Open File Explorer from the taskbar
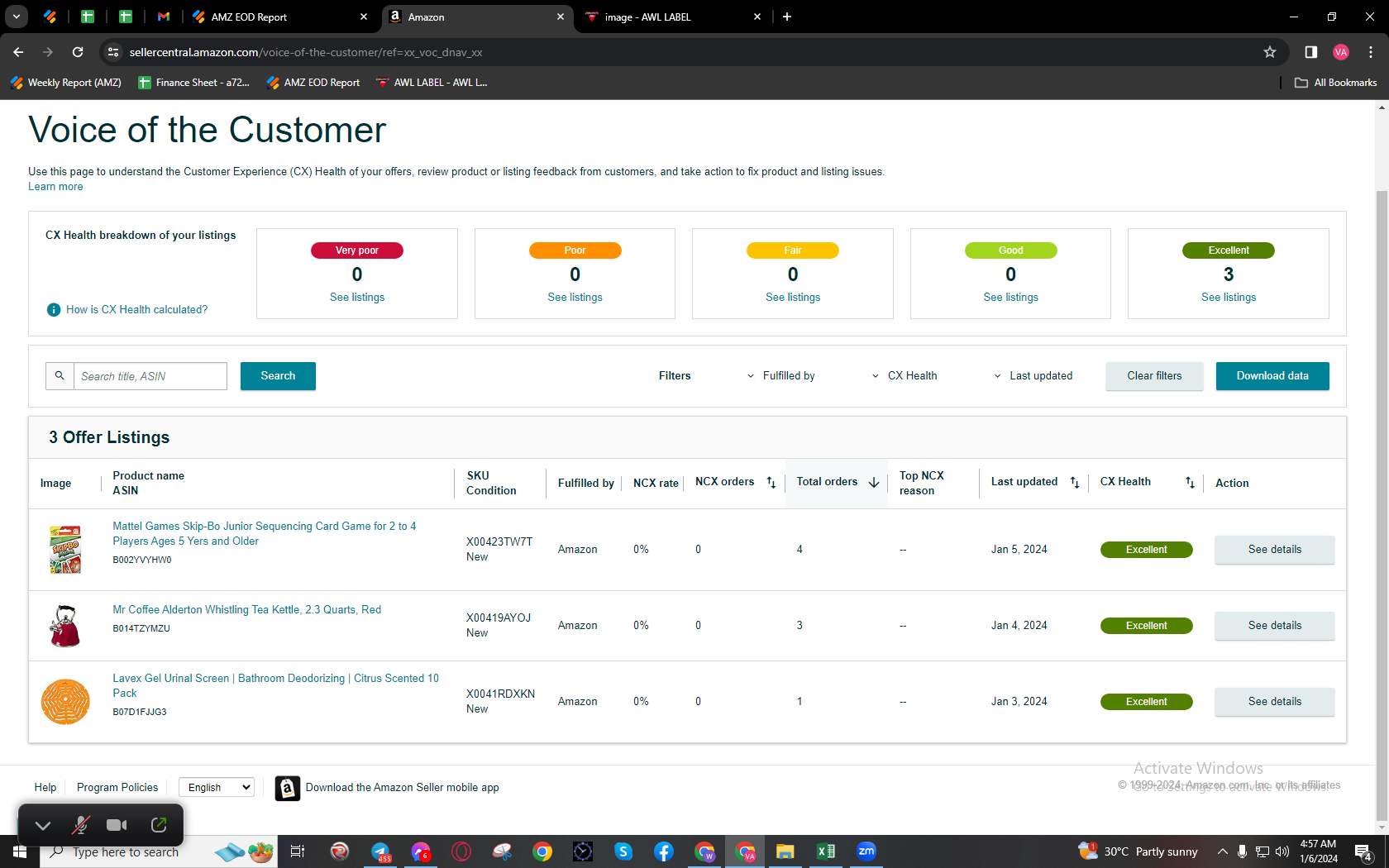Image resolution: width=1389 pixels, height=868 pixels. click(x=785, y=851)
